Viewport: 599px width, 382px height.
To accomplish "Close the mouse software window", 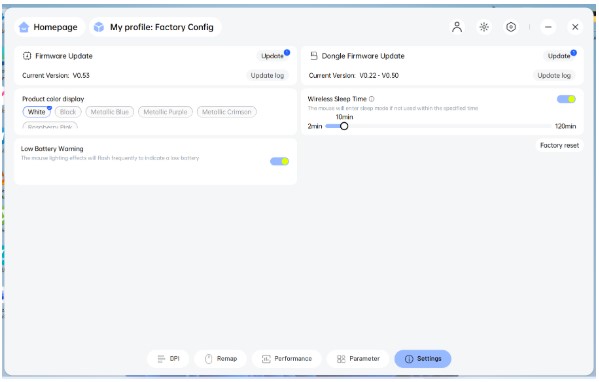I will (575, 27).
